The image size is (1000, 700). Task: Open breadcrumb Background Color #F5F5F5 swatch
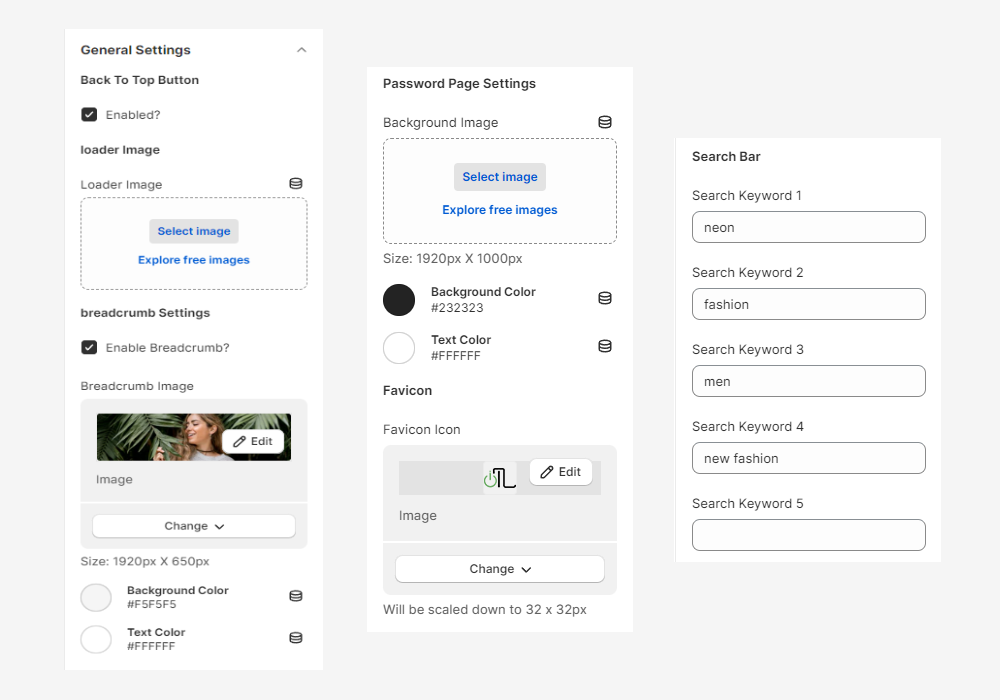[96, 597]
